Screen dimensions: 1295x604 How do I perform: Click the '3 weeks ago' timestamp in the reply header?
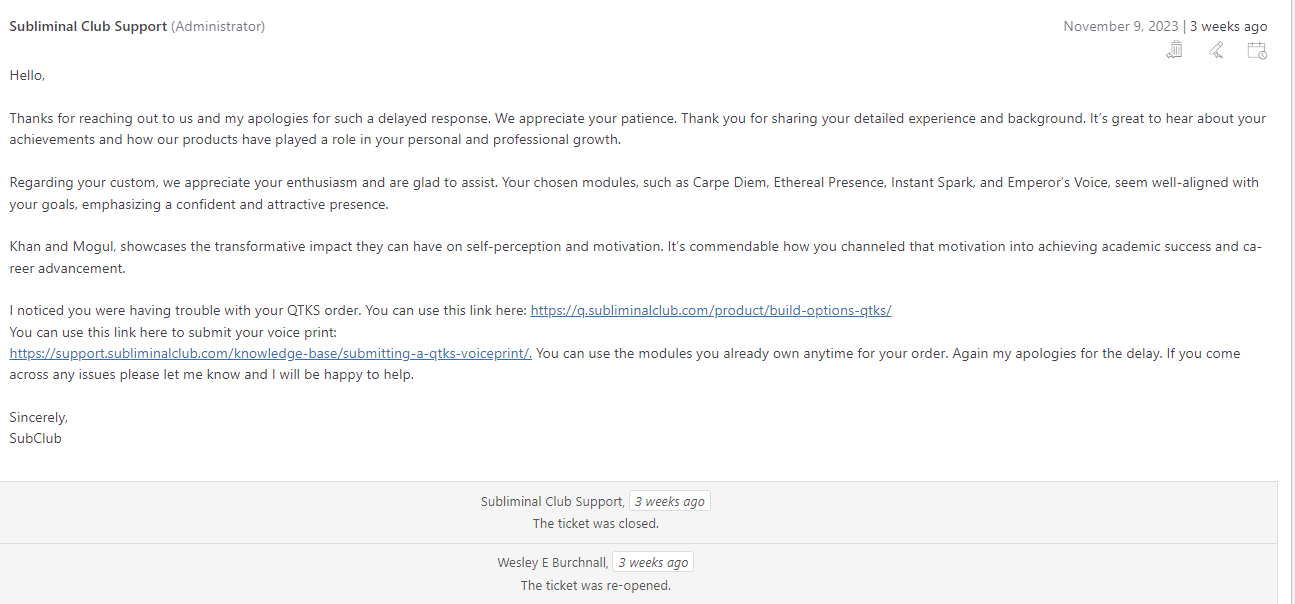pyautogui.click(x=1227, y=26)
